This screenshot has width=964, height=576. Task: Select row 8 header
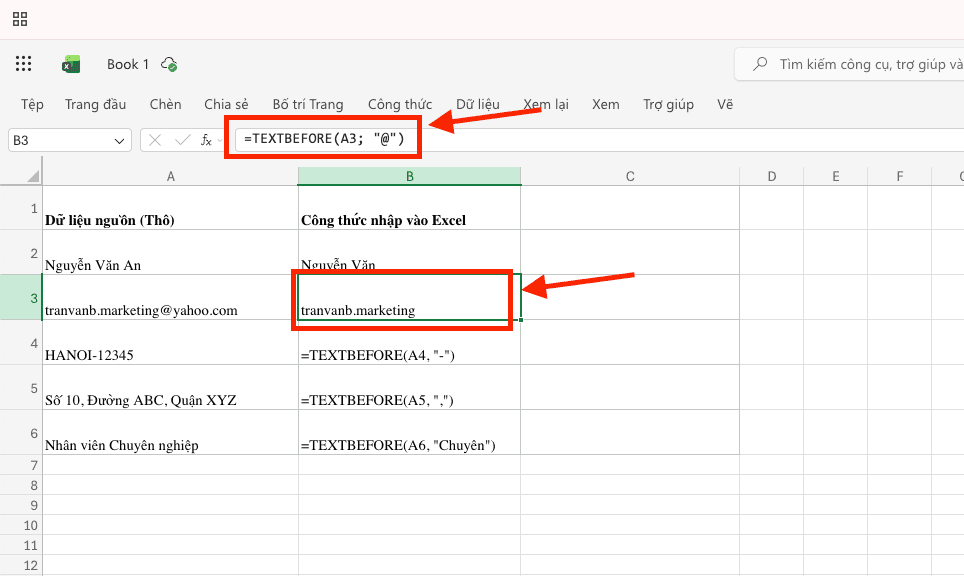(x=21, y=485)
